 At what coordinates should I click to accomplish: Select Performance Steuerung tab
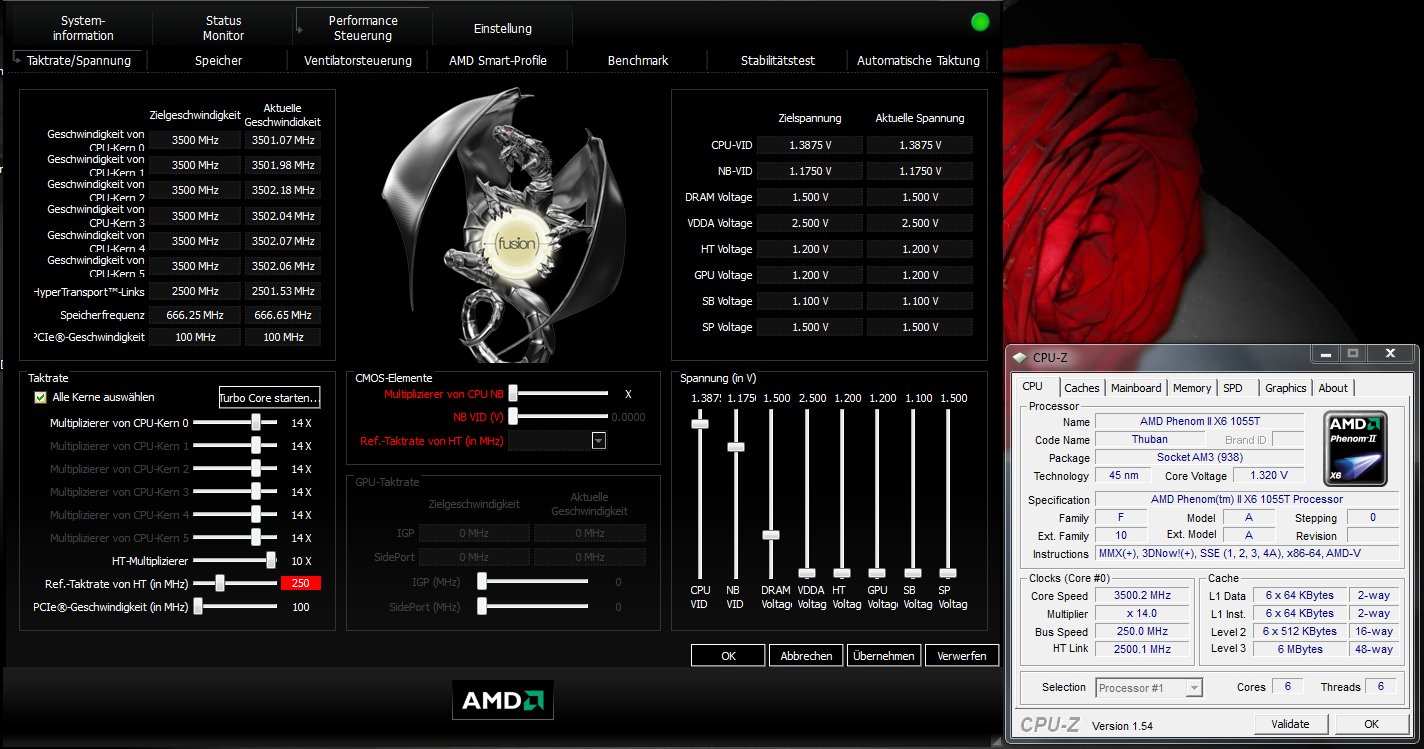click(x=364, y=28)
